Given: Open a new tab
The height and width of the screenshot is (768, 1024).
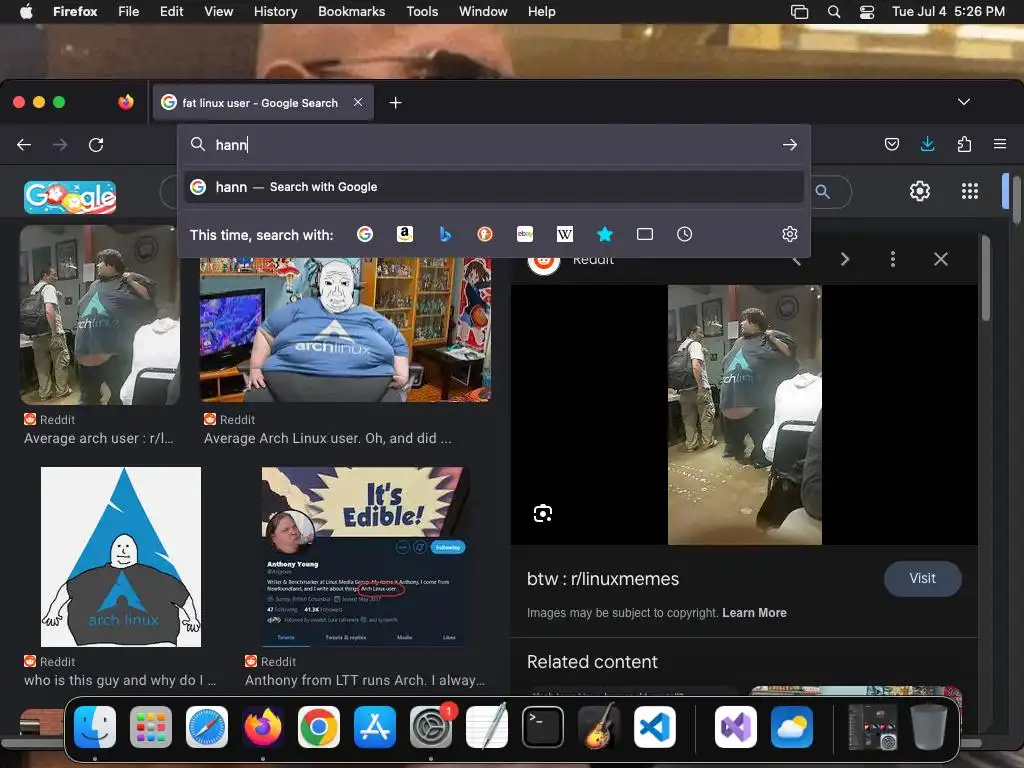Looking at the screenshot, I should tap(395, 103).
